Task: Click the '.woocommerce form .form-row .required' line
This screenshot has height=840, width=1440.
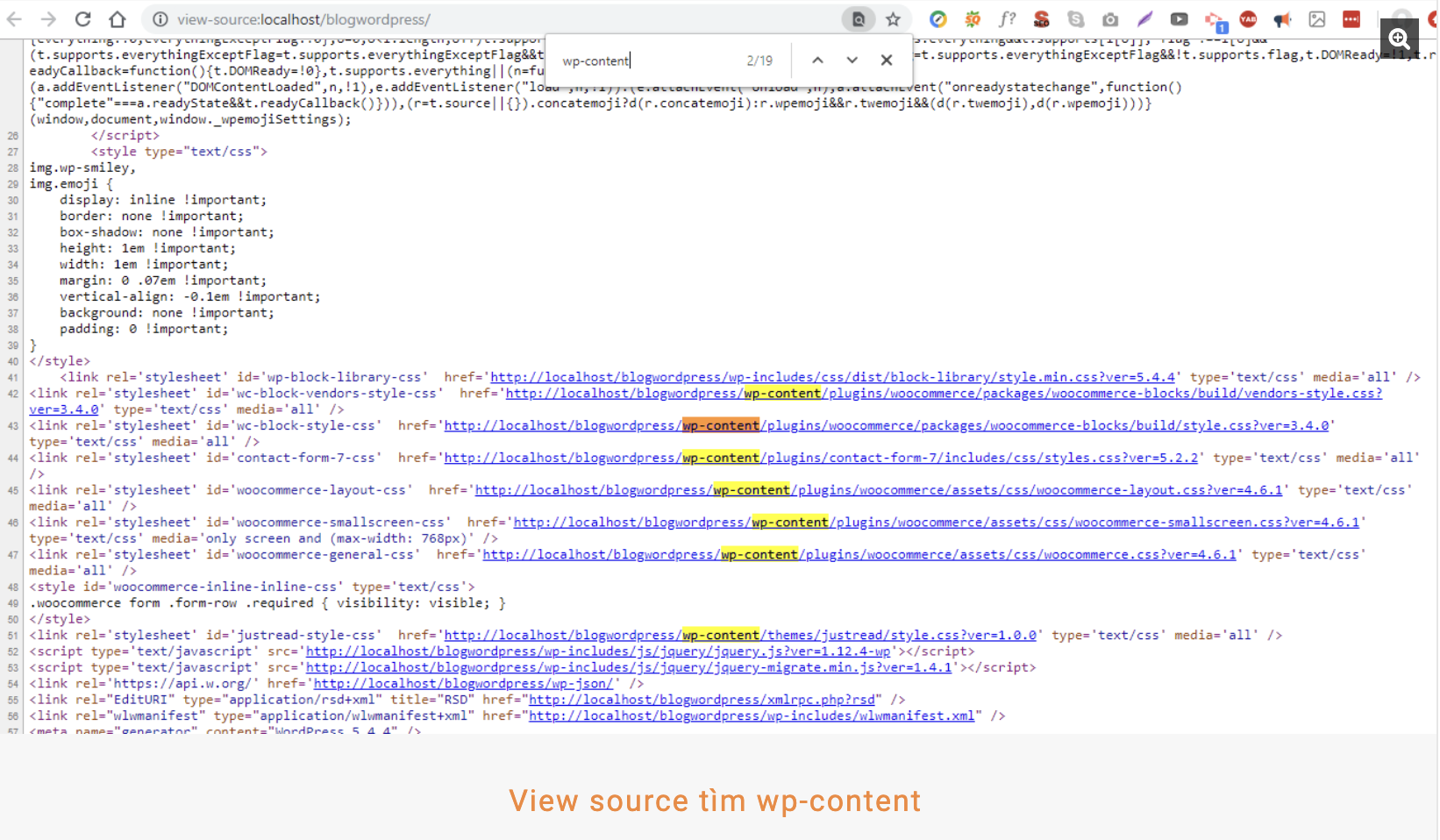Action: [267, 603]
